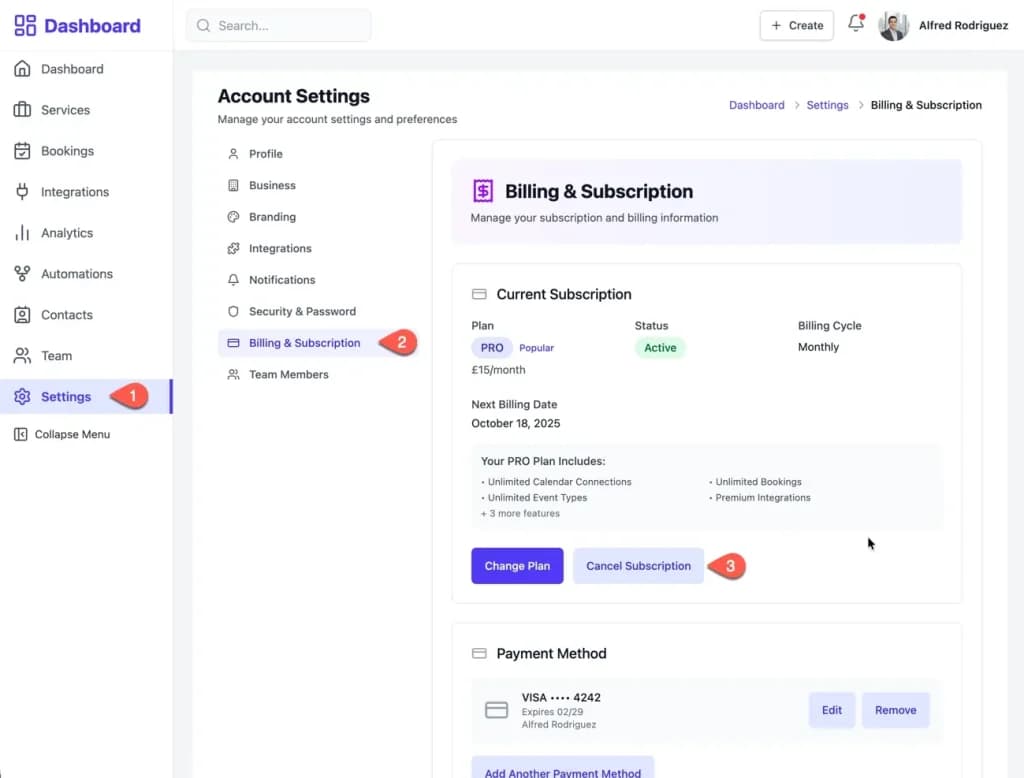Click the notification bell icon
Viewport: 1024px width, 778px height.
(x=855, y=25)
